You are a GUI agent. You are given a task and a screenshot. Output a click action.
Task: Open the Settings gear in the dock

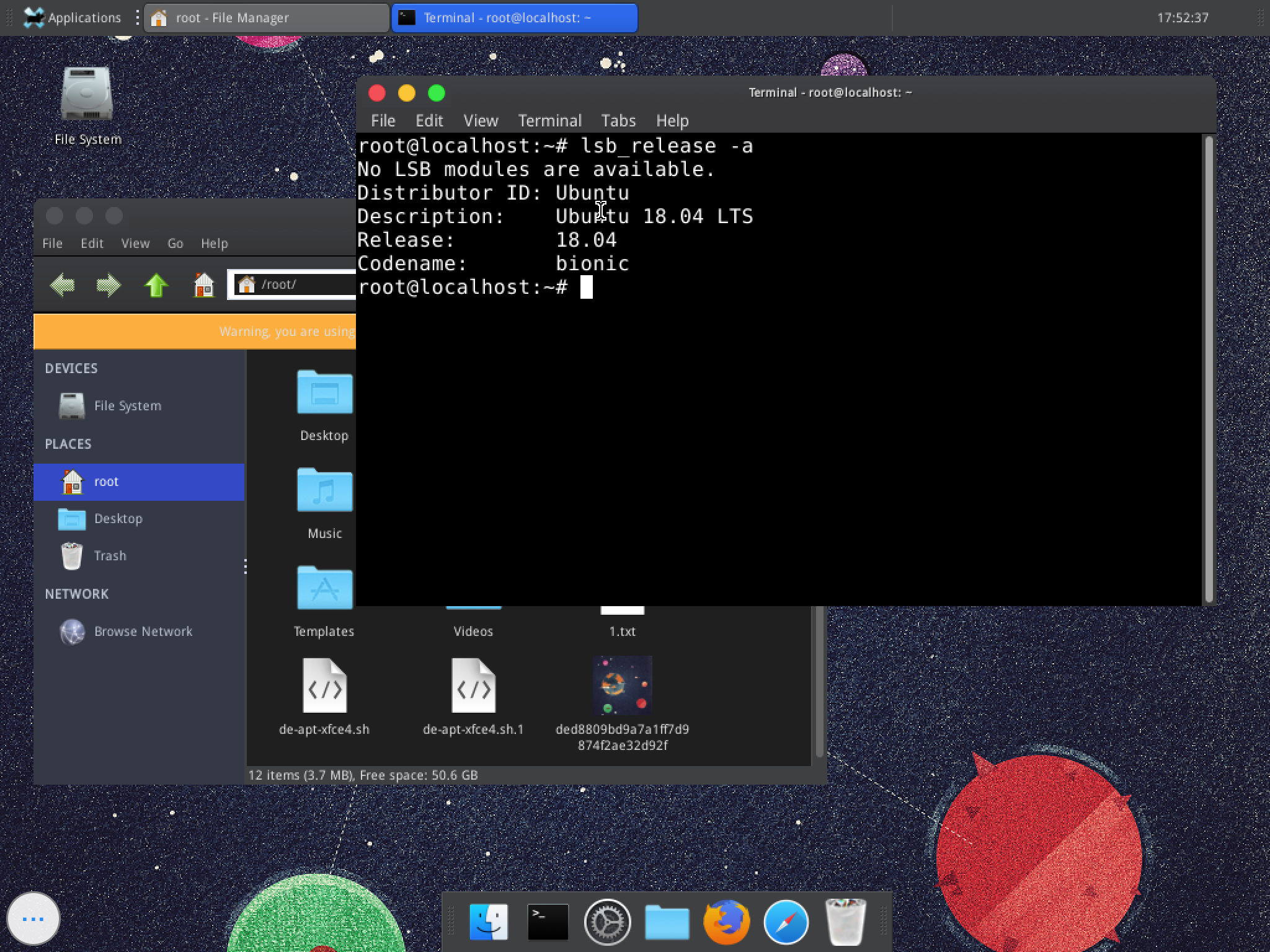pyautogui.click(x=607, y=922)
